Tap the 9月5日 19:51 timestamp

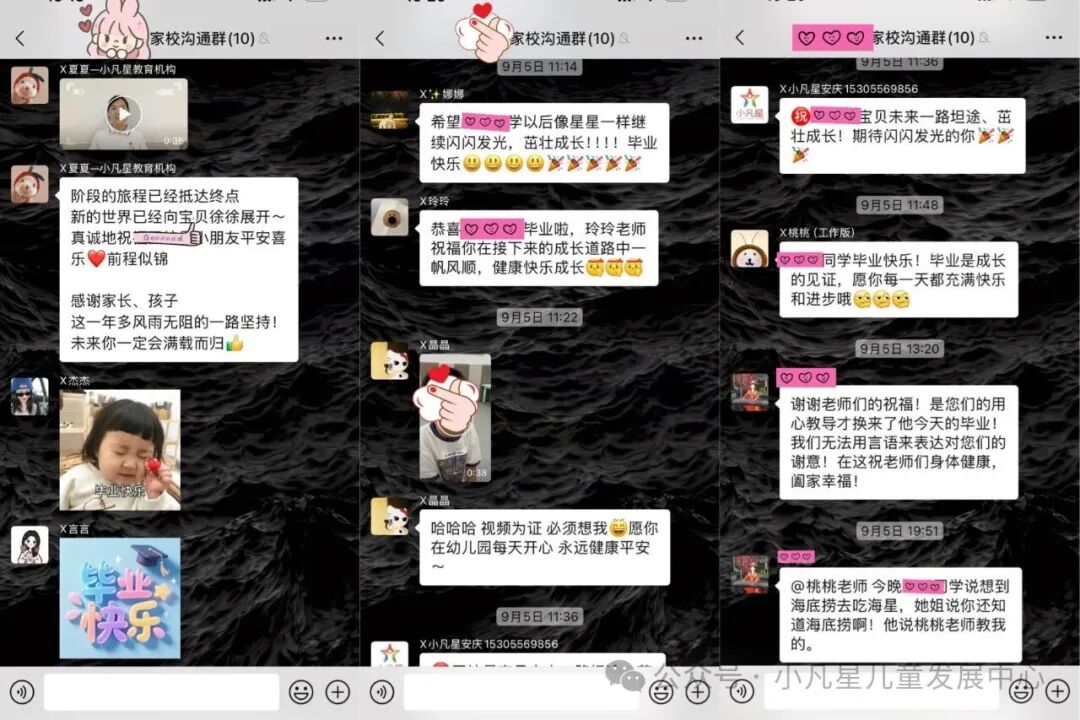(x=900, y=531)
